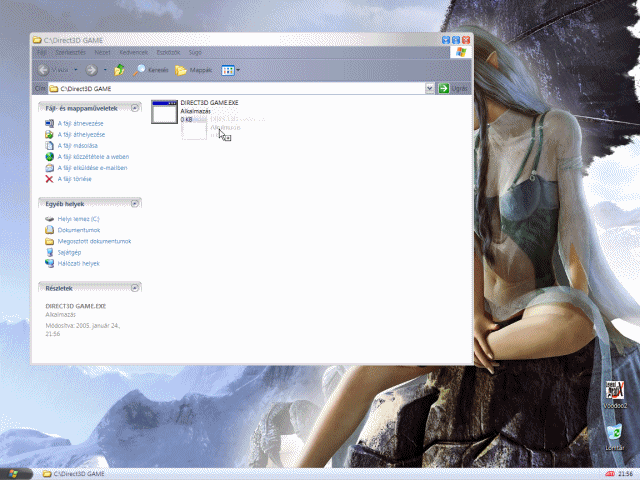640x480 pixels.
Task: Click the folder icon in title bar
Action: [x=37, y=40]
